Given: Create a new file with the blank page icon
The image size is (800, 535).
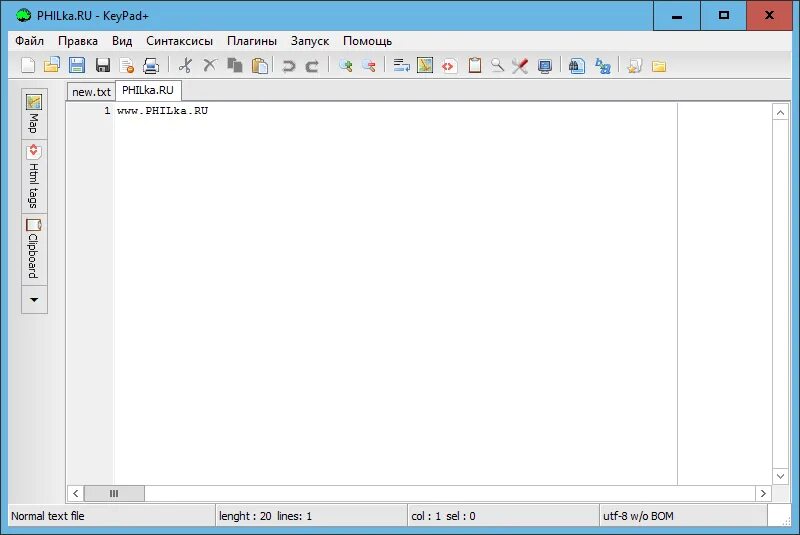Looking at the screenshot, I should point(28,65).
